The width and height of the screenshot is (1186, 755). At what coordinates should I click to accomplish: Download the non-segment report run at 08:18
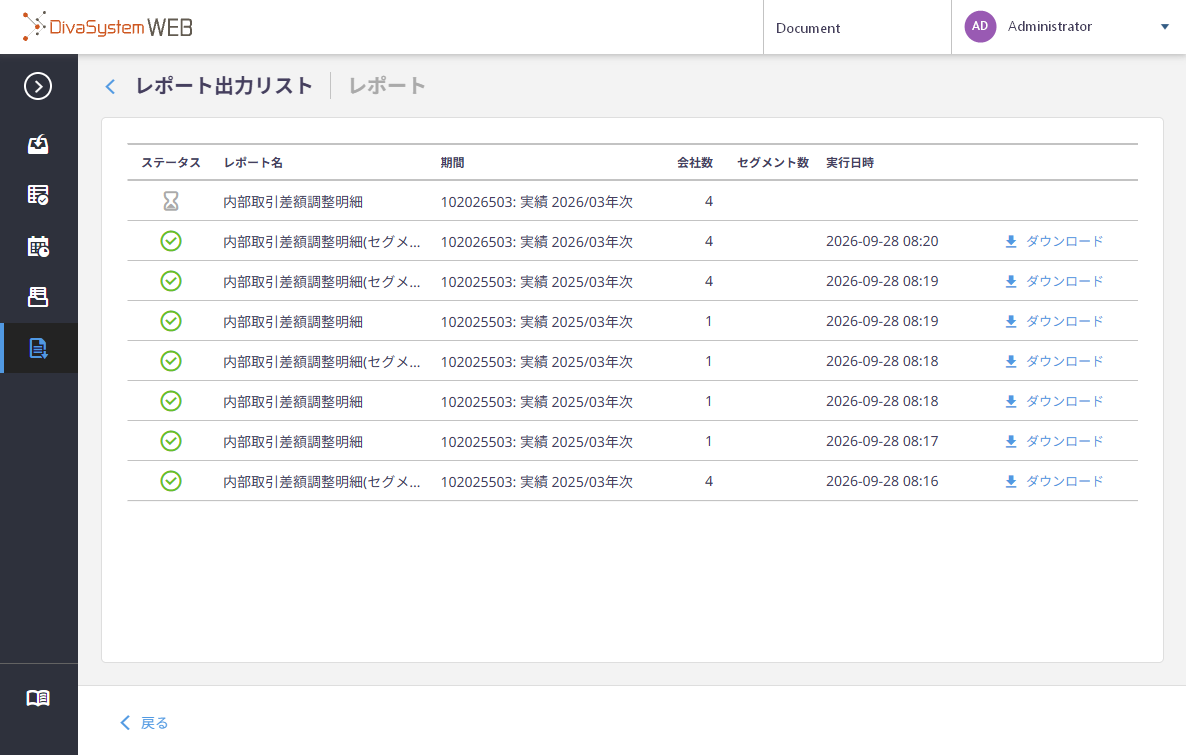click(x=1054, y=401)
